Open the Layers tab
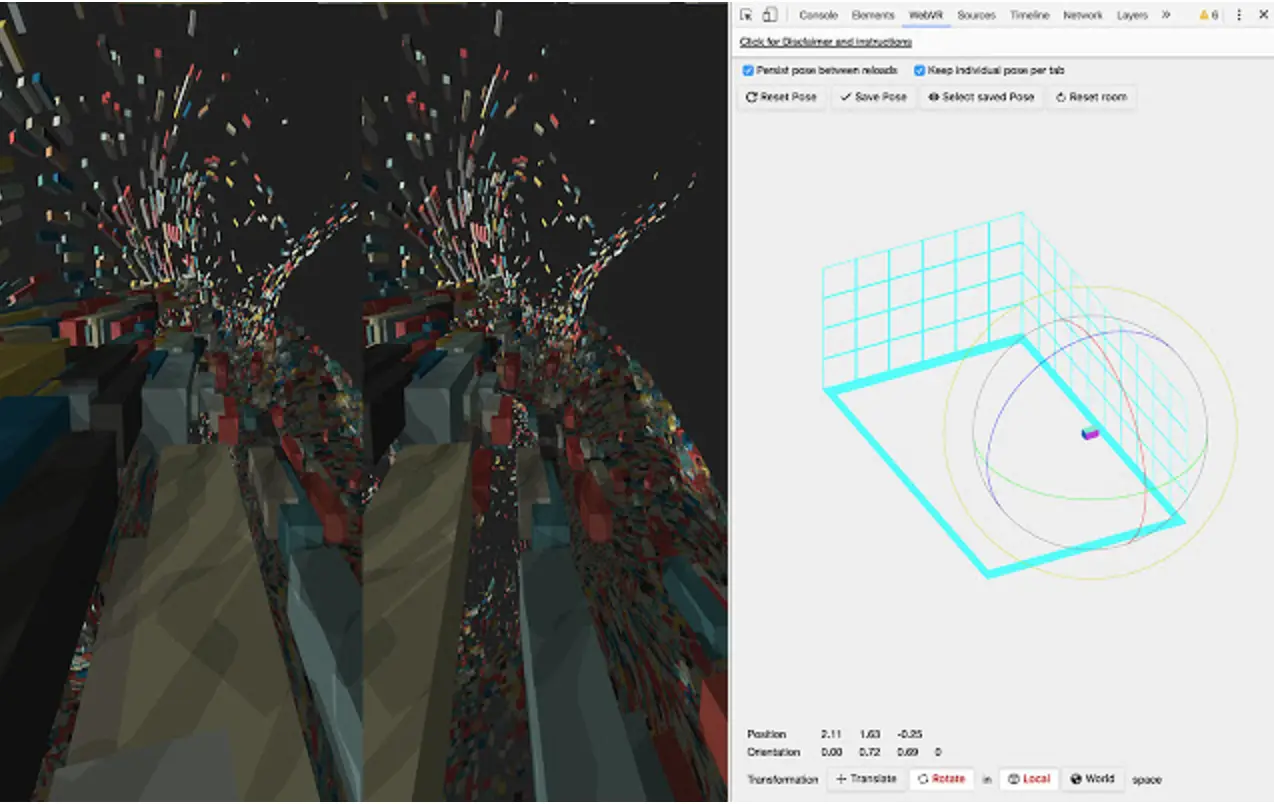Viewport: 1274px width, 804px height. pyautogui.click(x=1132, y=15)
